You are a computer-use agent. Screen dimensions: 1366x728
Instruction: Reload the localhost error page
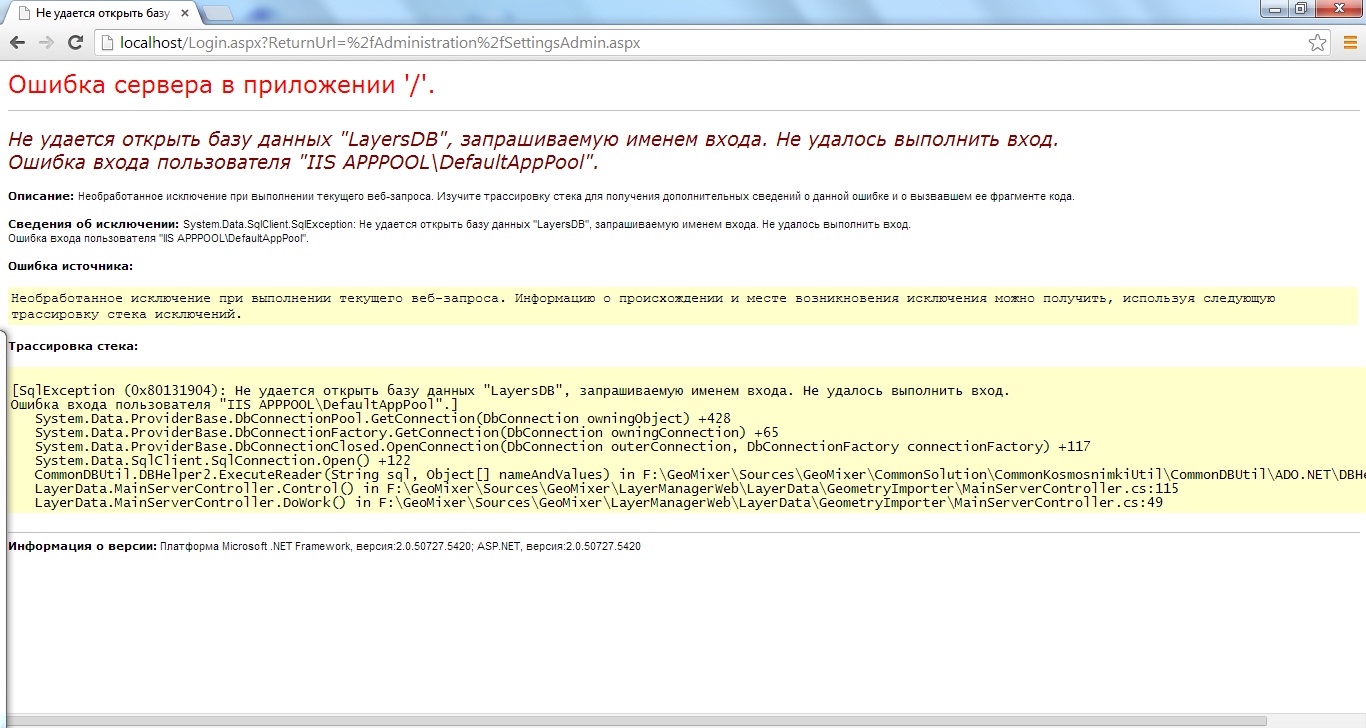(x=75, y=43)
